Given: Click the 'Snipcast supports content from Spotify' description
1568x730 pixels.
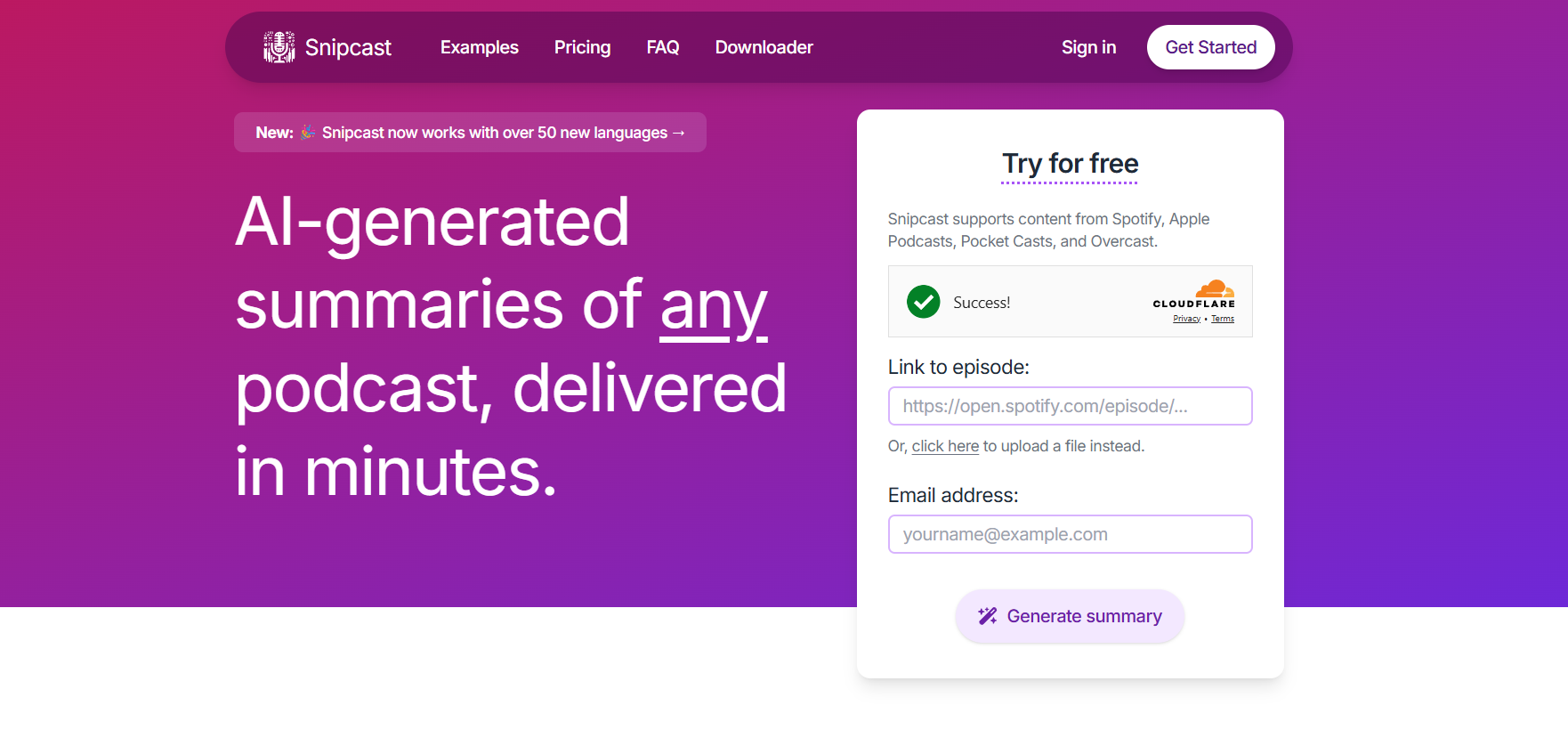Looking at the screenshot, I should (1048, 230).
